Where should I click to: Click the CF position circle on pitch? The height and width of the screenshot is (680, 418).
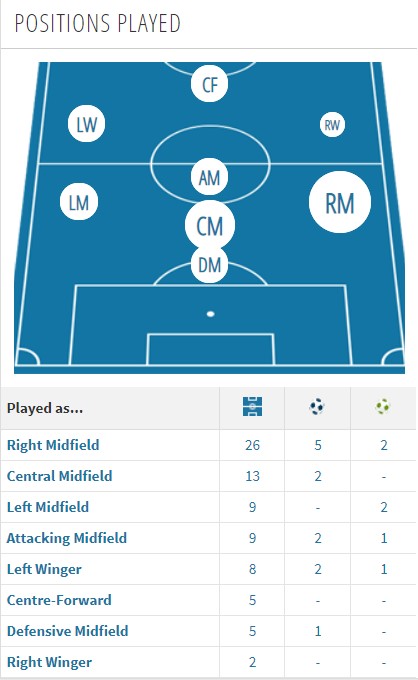209,84
